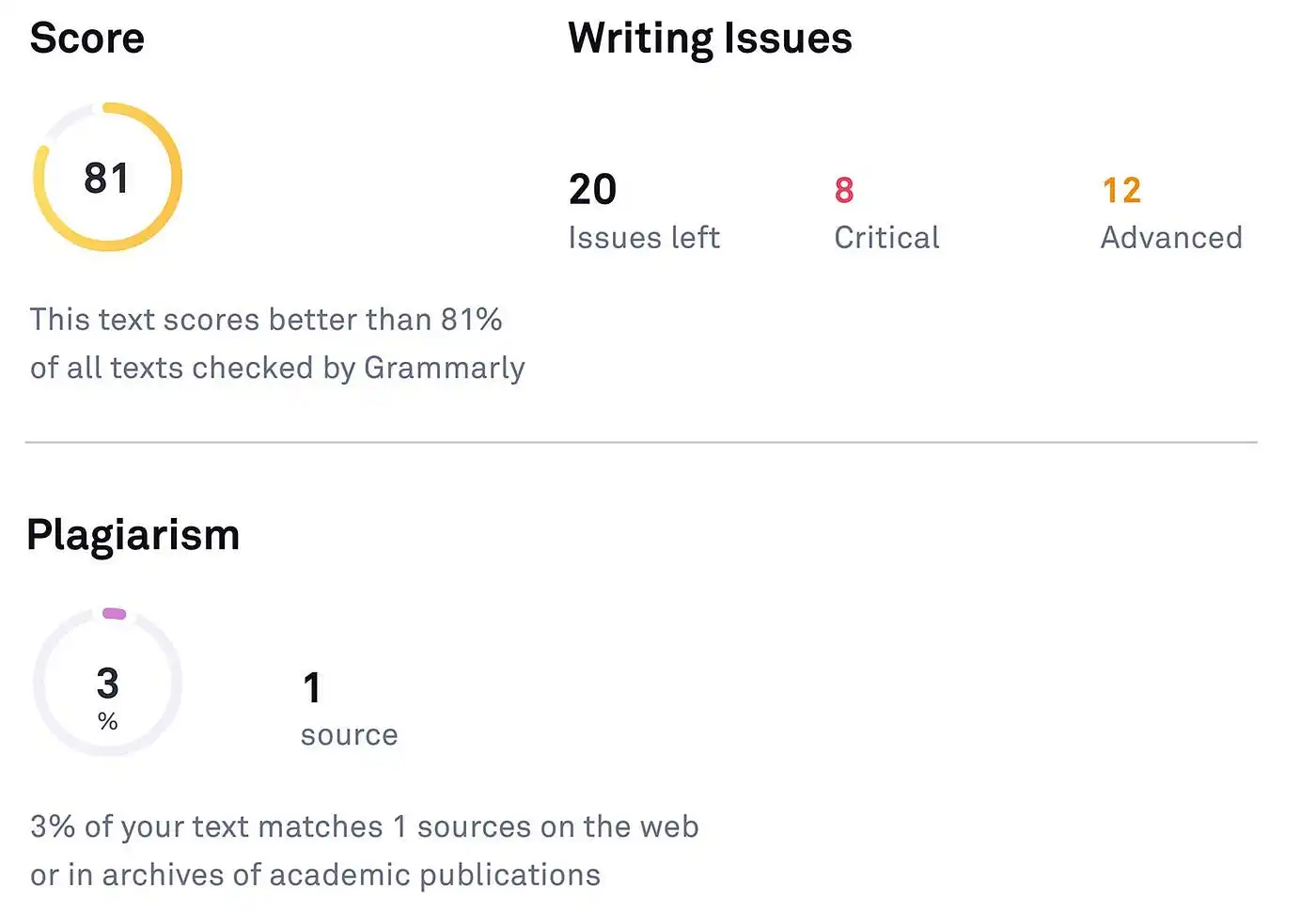Click the Score heading
The width and height of the screenshot is (1316, 912).
click(87, 39)
